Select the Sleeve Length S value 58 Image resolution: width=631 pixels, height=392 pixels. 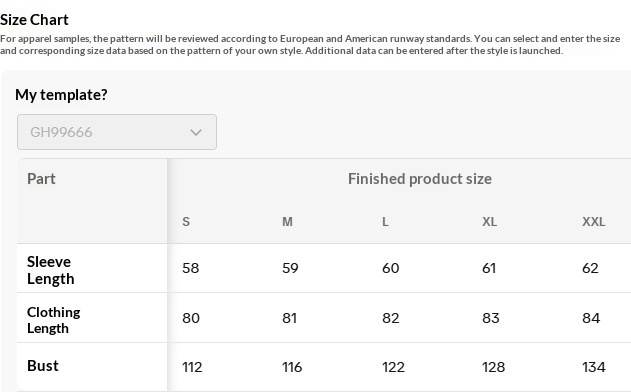coord(190,268)
